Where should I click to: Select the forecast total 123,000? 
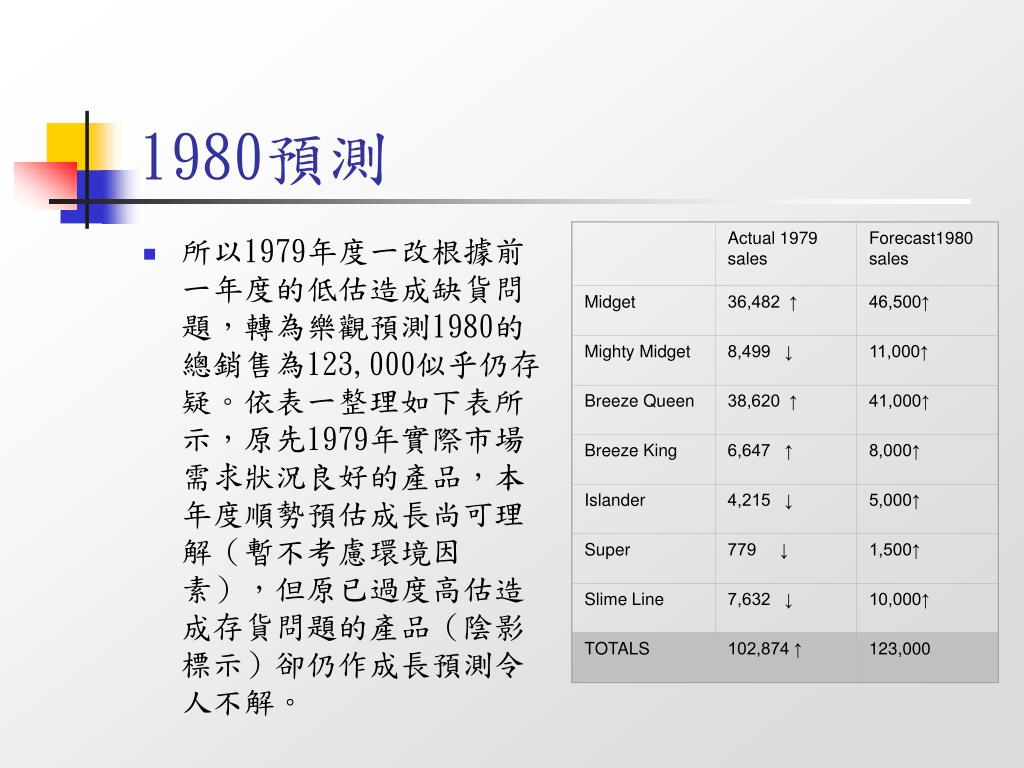899,648
